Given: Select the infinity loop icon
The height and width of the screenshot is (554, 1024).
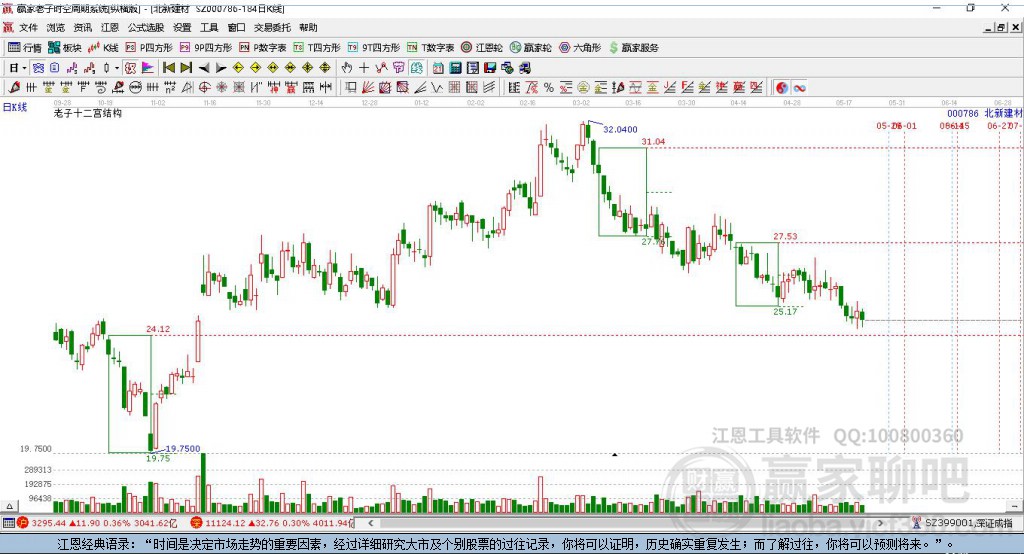Looking at the screenshot, I should coord(799,88).
